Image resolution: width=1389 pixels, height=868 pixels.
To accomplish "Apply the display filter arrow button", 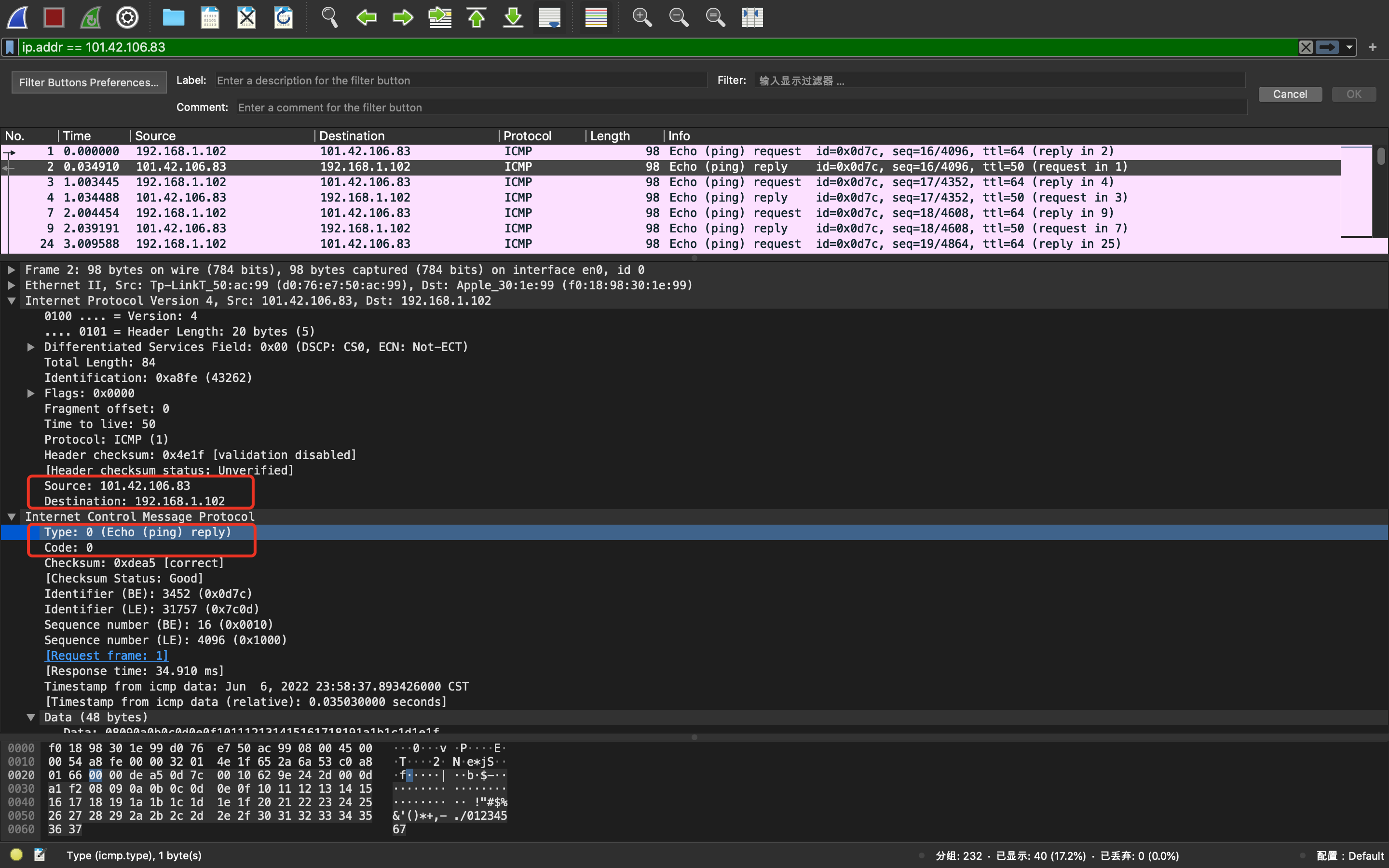I will [x=1328, y=47].
